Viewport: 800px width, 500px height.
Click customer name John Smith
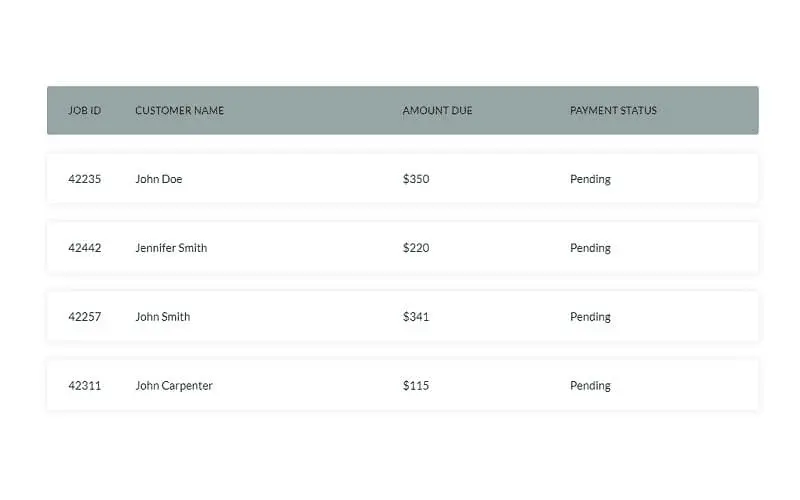pos(163,317)
